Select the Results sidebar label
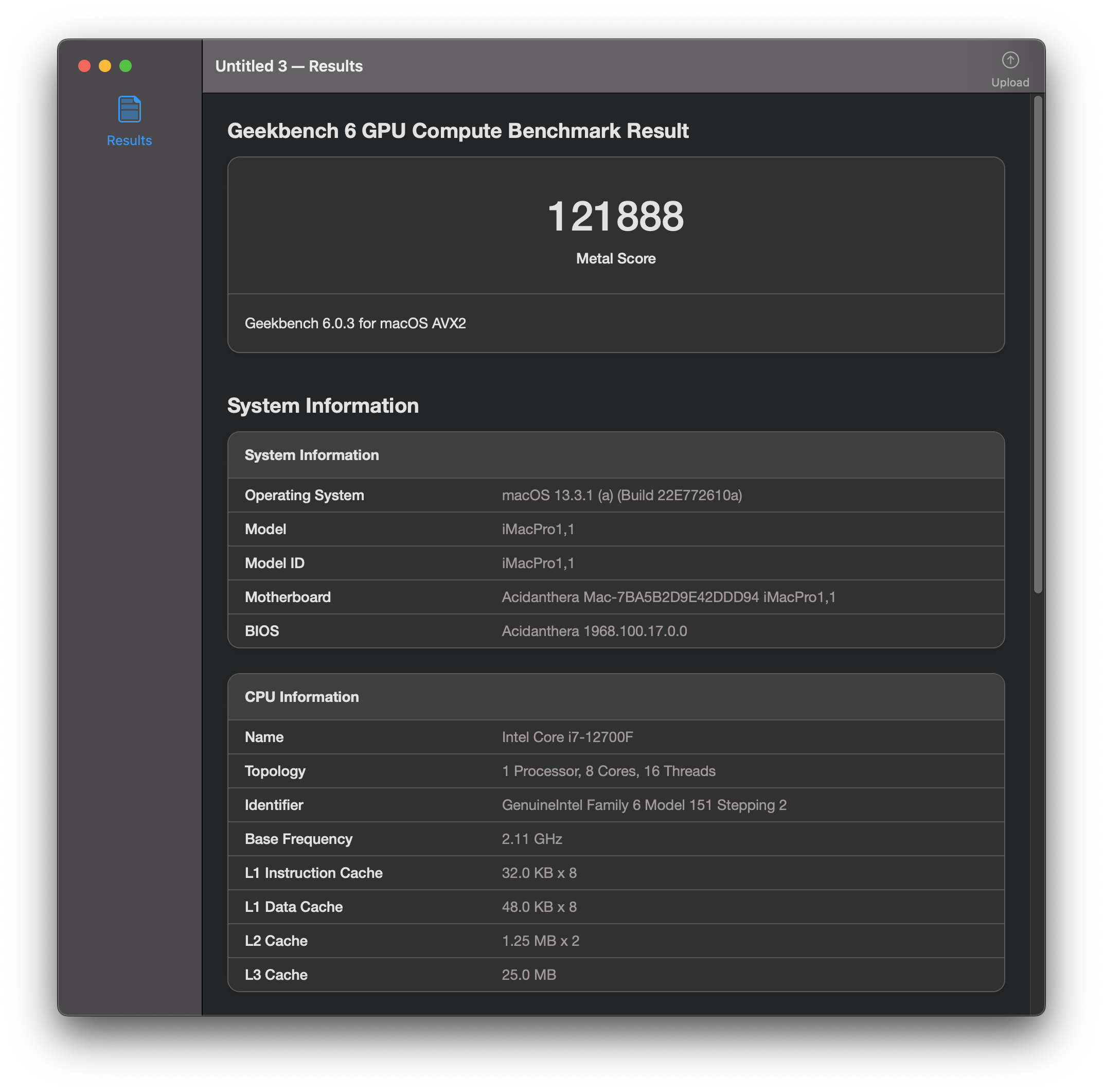Viewport: 1103px width, 1092px height. tap(129, 140)
